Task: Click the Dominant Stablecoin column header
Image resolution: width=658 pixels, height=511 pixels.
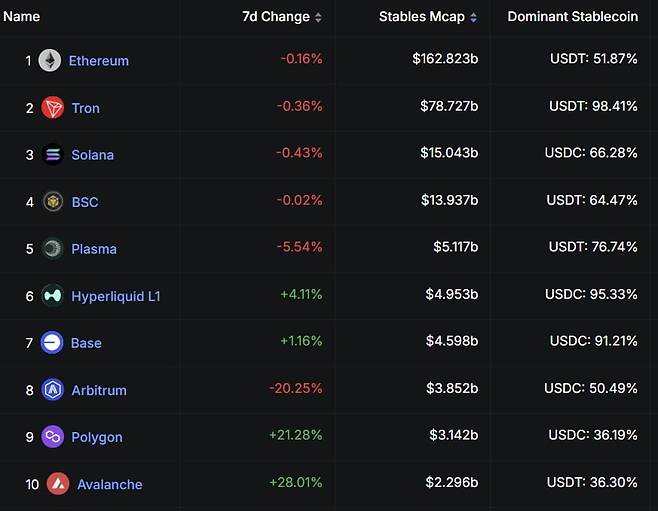Action: [572, 17]
